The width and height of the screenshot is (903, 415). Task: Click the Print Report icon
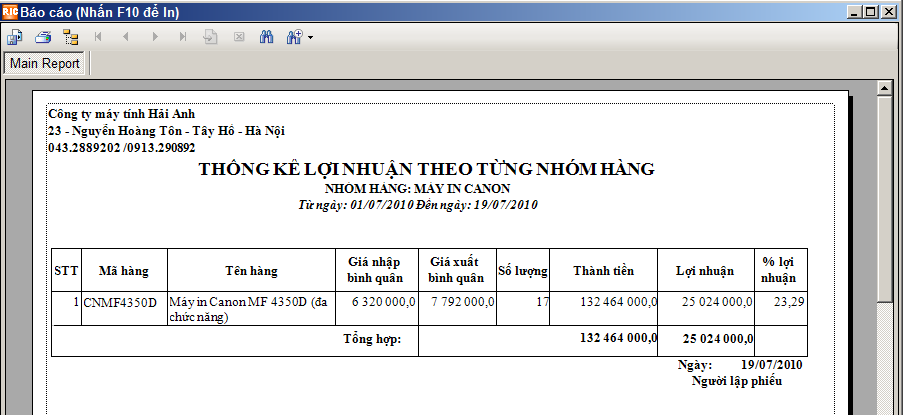pyautogui.click(x=43, y=37)
